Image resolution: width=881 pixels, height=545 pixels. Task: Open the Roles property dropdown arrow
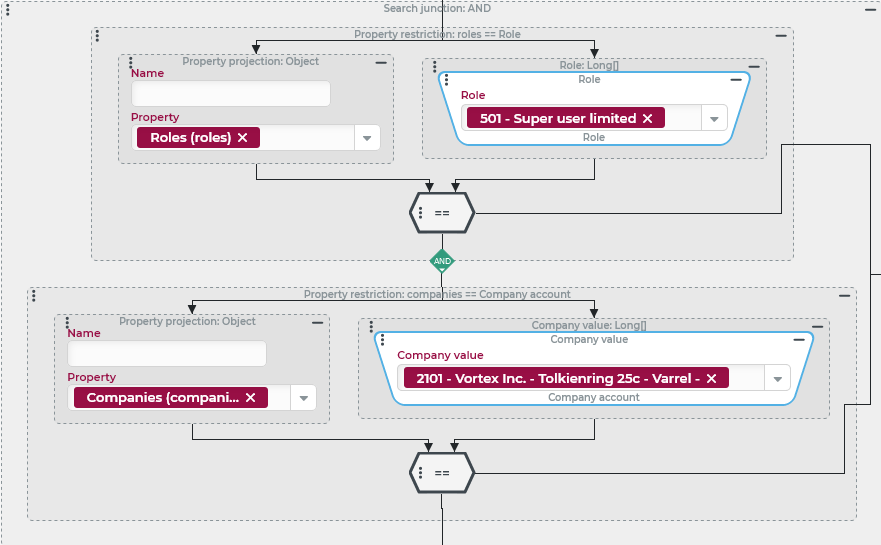click(x=367, y=138)
